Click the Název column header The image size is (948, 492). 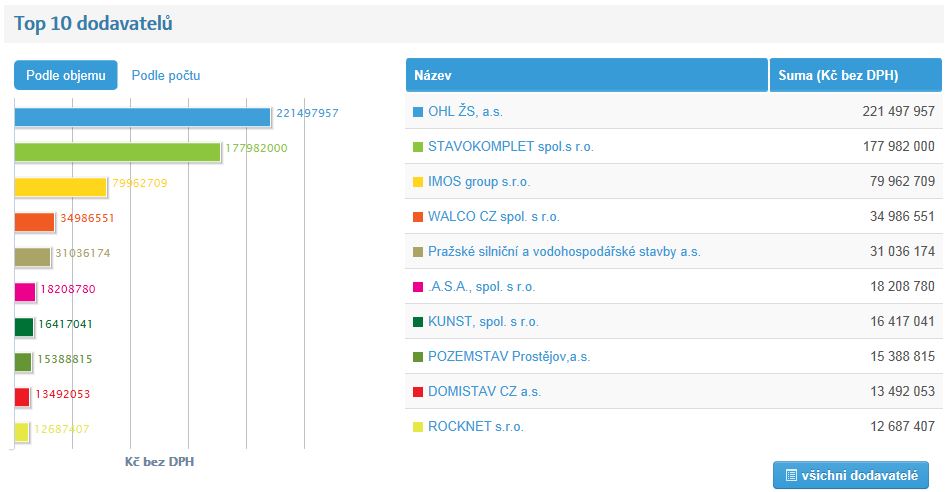[586, 75]
